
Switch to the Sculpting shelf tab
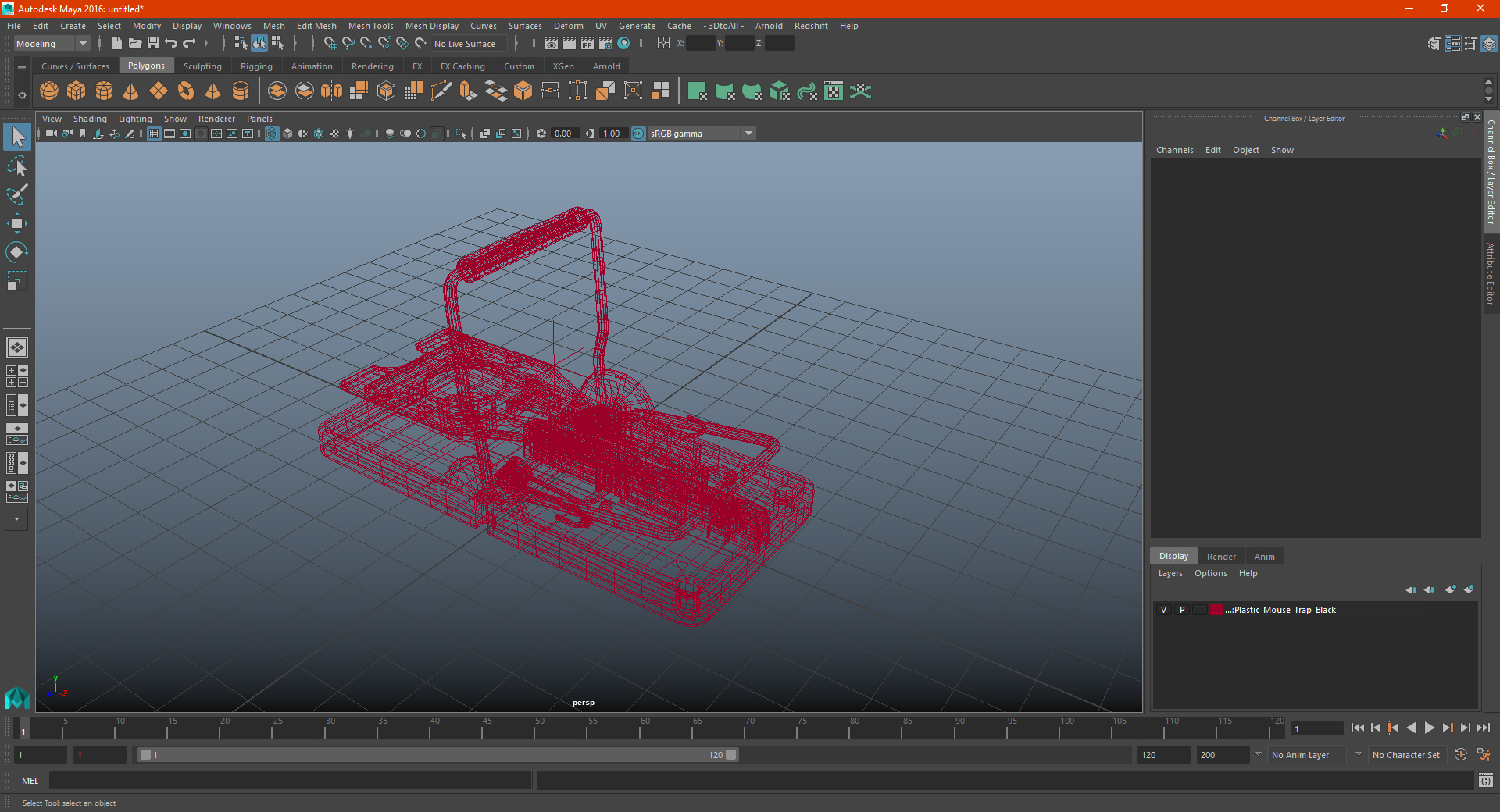202,66
